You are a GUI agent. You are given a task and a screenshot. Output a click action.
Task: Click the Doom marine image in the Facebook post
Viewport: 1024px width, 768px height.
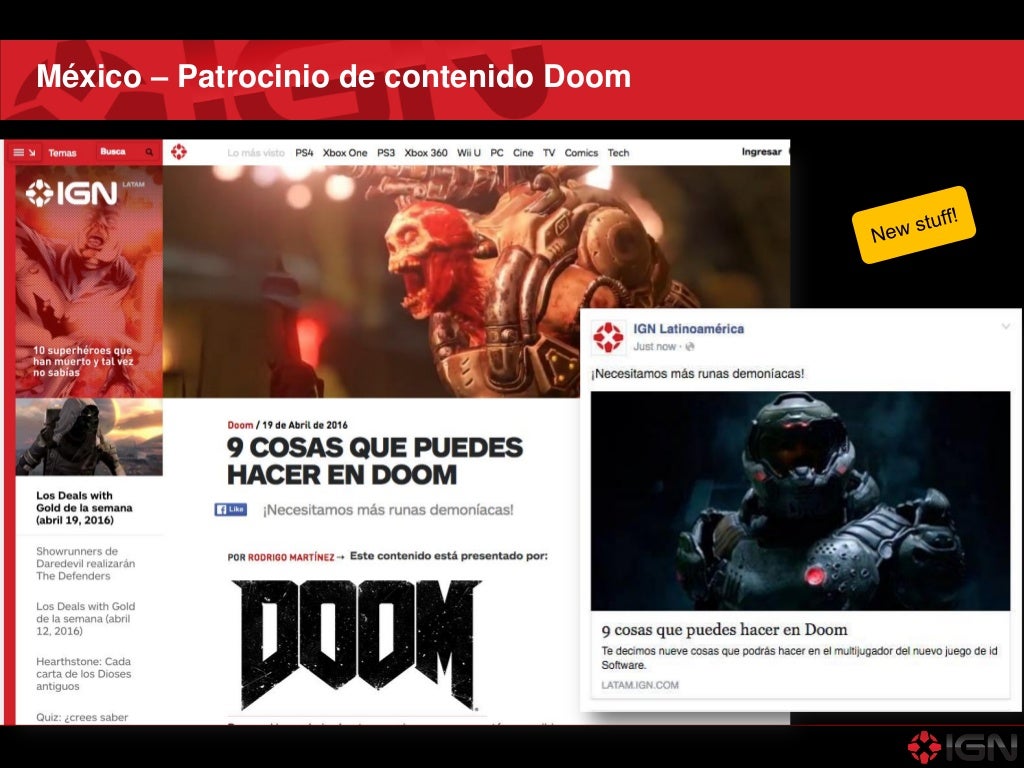[801, 501]
